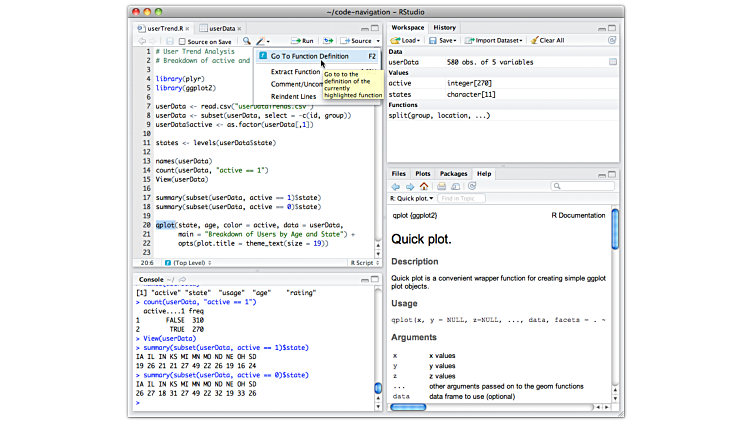Select Go To Function Definition menu item
Screen dimensions: 752x423
pos(309,56)
